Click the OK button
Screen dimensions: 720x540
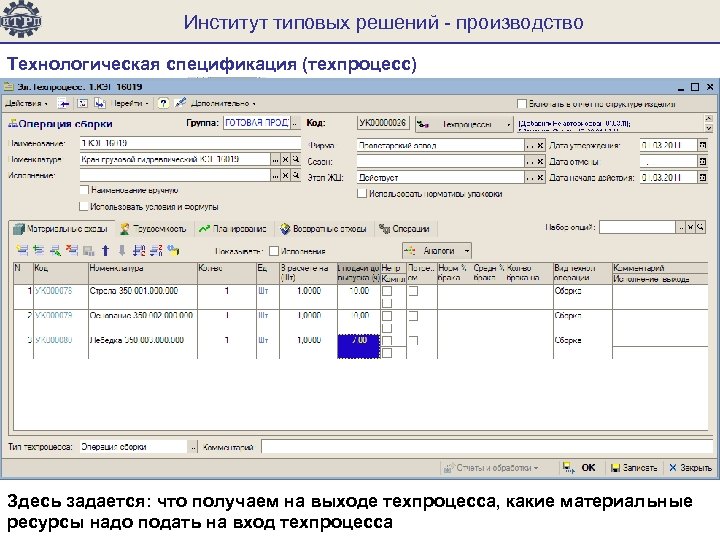579,467
